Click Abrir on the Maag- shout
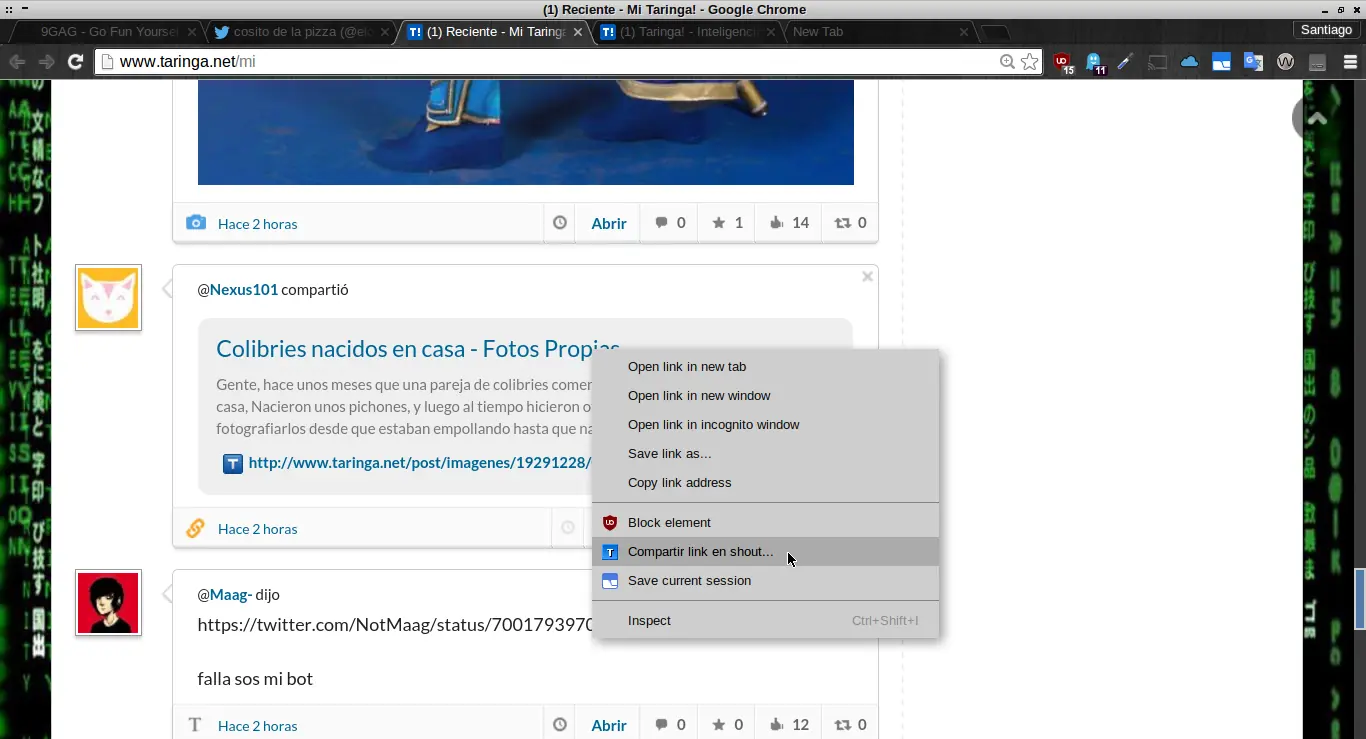The height and width of the screenshot is (739, 1366). click(x=609, y=726)
